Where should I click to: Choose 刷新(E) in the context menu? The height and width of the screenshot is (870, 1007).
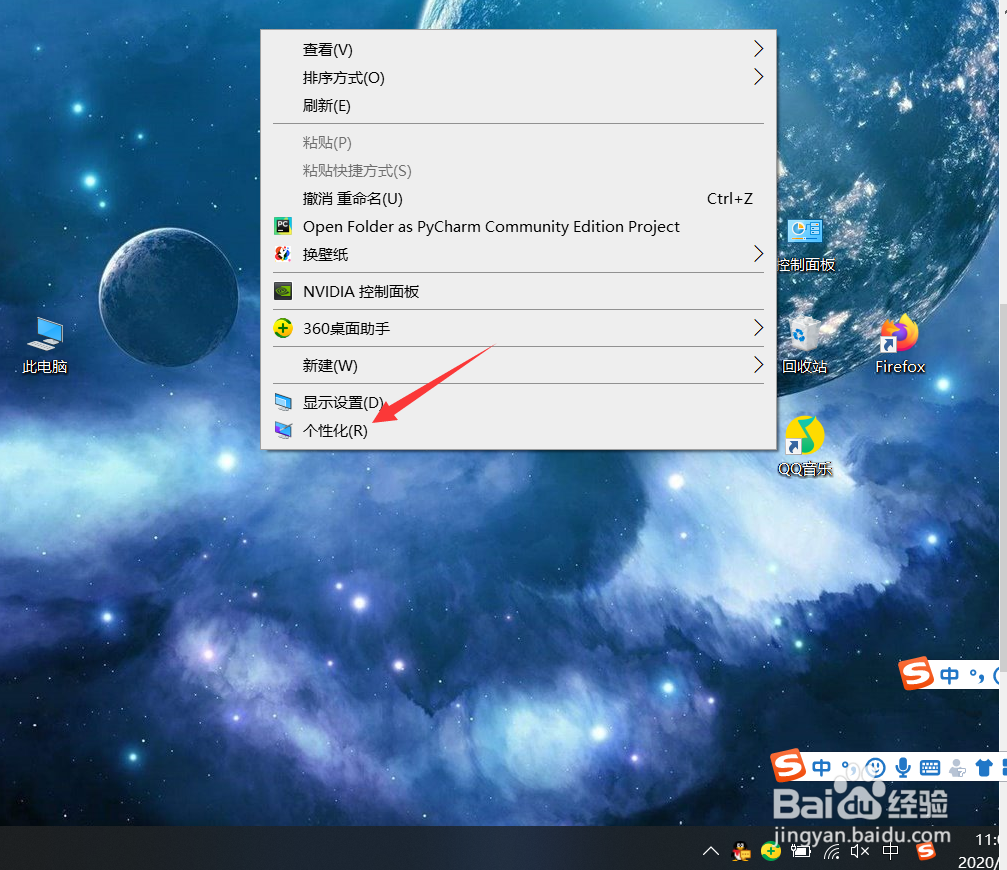(518, 105)
